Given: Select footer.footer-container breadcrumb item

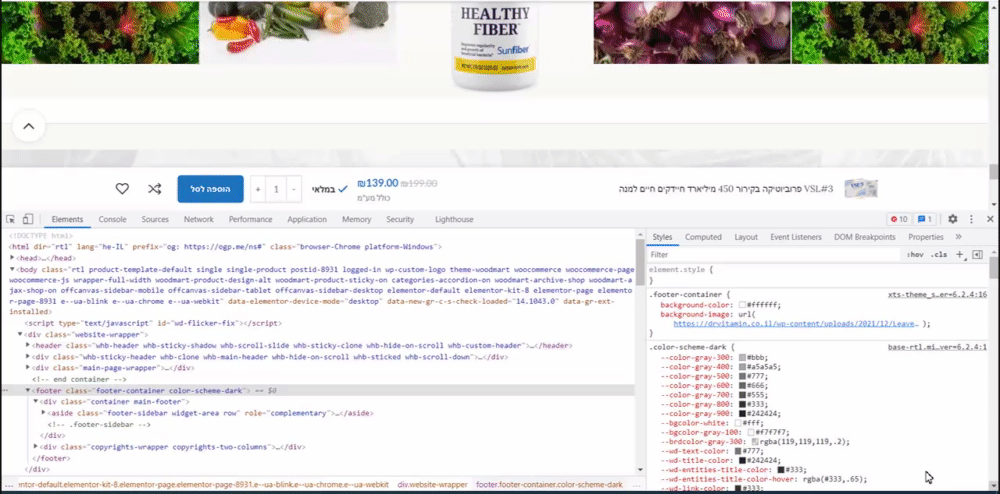Looking at the screenshot, I should point(549,485).
